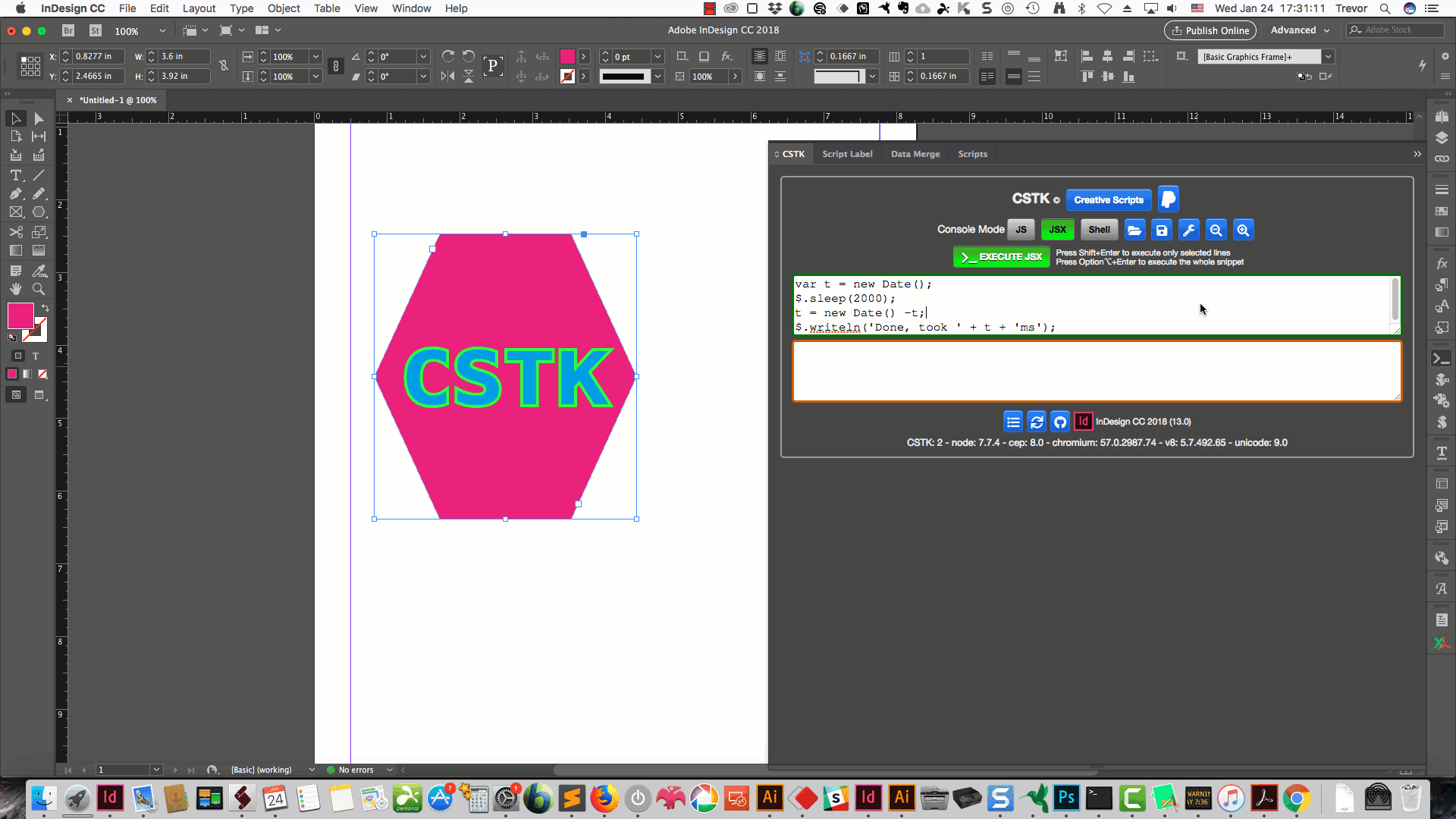Open the Advanced workspace dropdown
Image resolution: width=1456 pixels, height=819 pixels.
pyautogui.click(x=1300, y=30)
